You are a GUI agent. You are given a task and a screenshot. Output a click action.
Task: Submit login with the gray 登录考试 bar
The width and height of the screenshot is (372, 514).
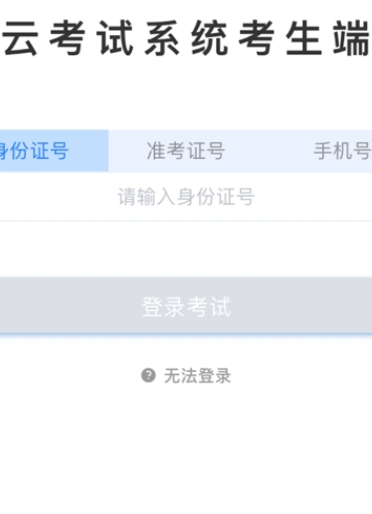[186, 305]
